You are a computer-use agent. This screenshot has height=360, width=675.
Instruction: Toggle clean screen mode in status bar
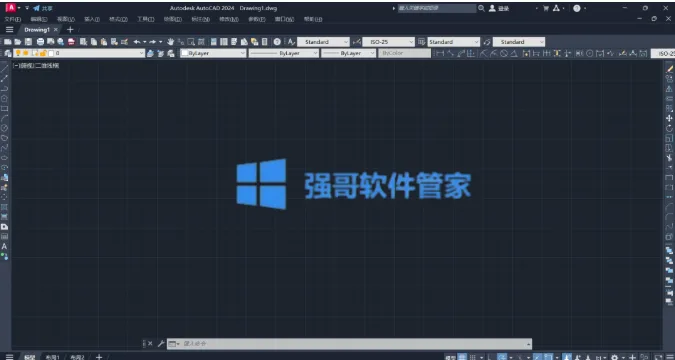[659, 357]
